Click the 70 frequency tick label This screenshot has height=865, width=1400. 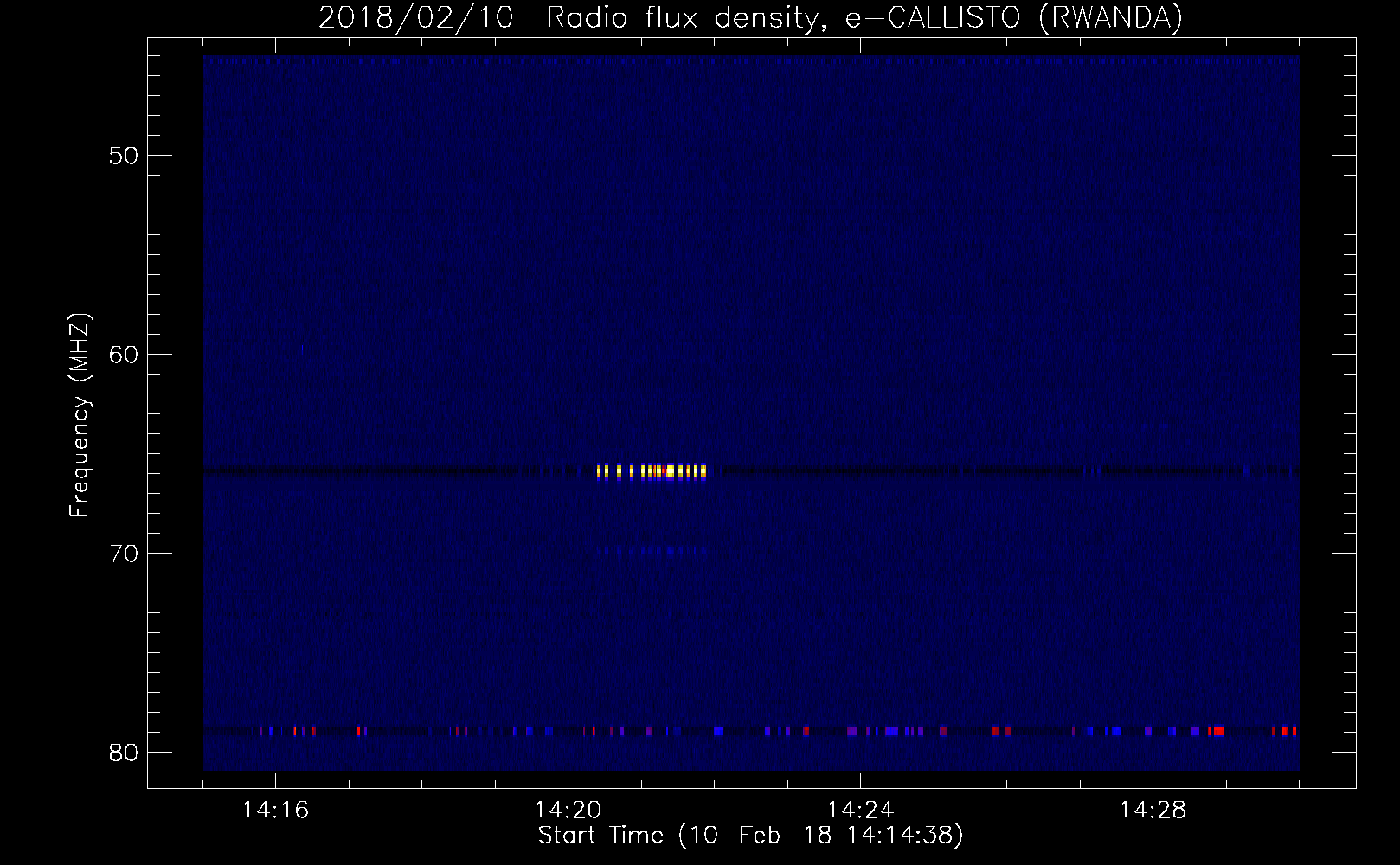pyautogui.click(x=125, y=554)
